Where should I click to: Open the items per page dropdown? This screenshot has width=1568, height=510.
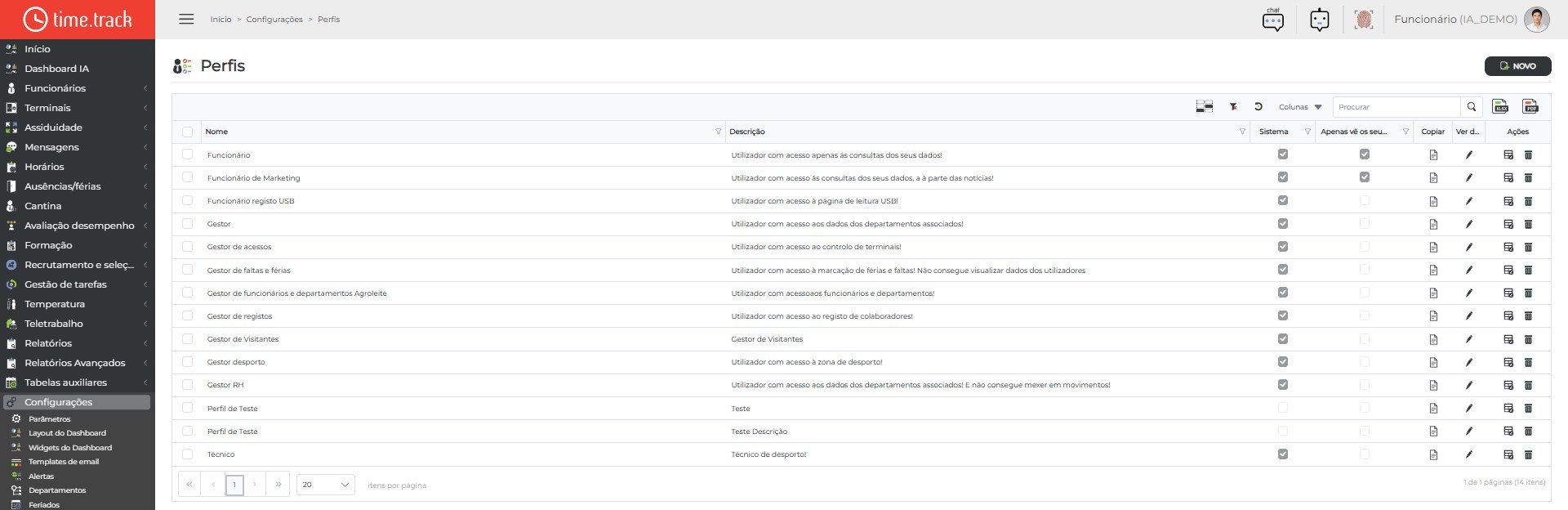tap(325, 485)
